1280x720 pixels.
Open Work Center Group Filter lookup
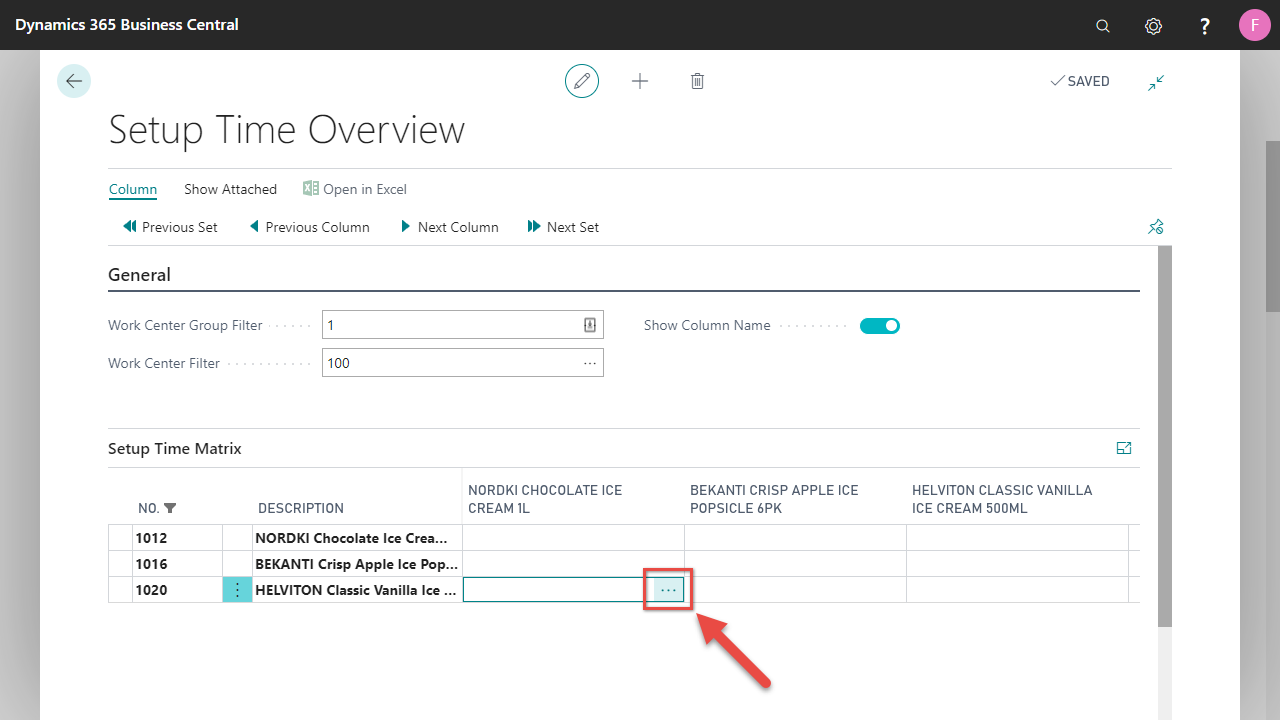(x=590, y=325)
